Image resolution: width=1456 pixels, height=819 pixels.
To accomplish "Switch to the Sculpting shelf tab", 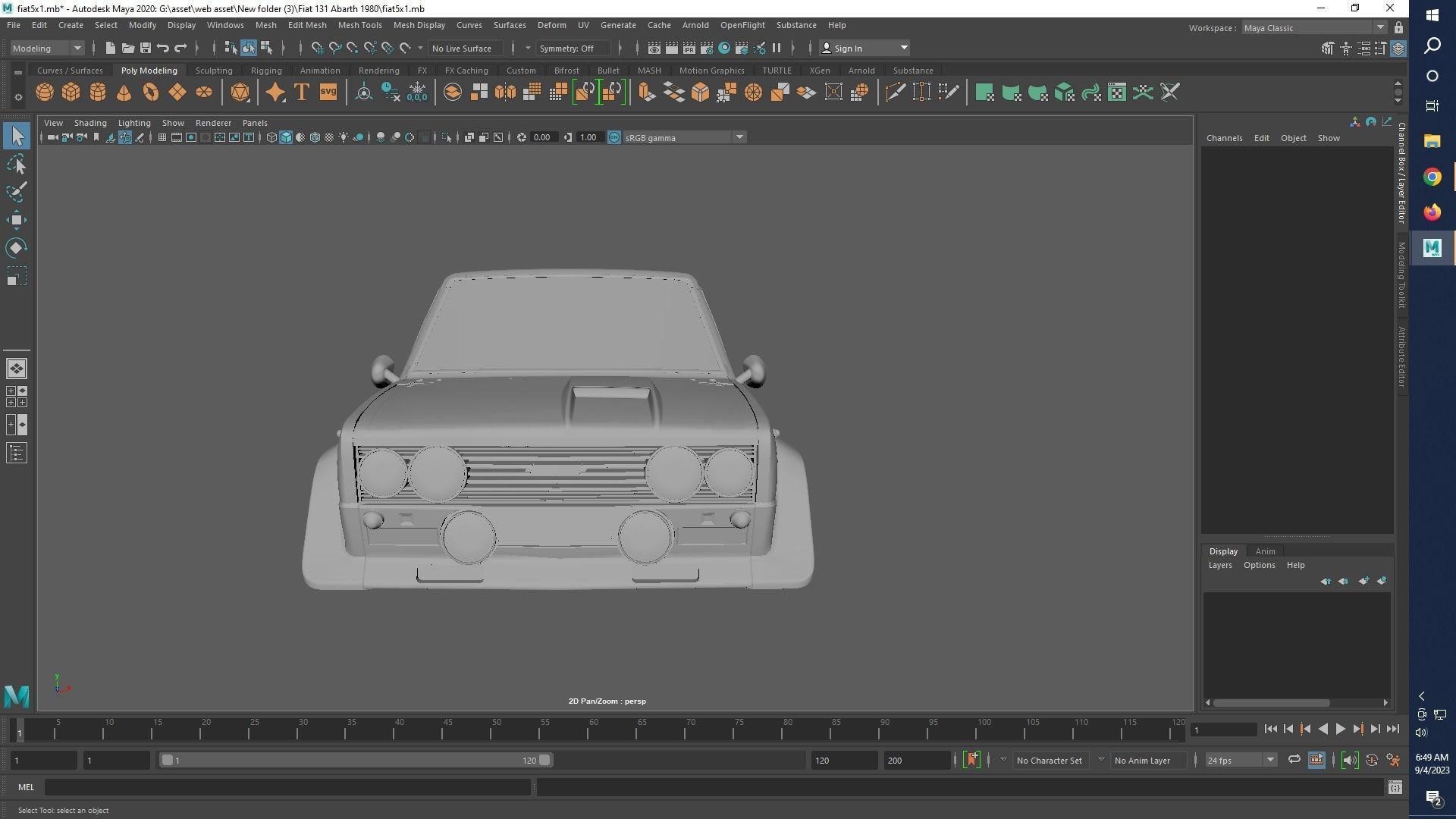I will (x=214, y=71).
